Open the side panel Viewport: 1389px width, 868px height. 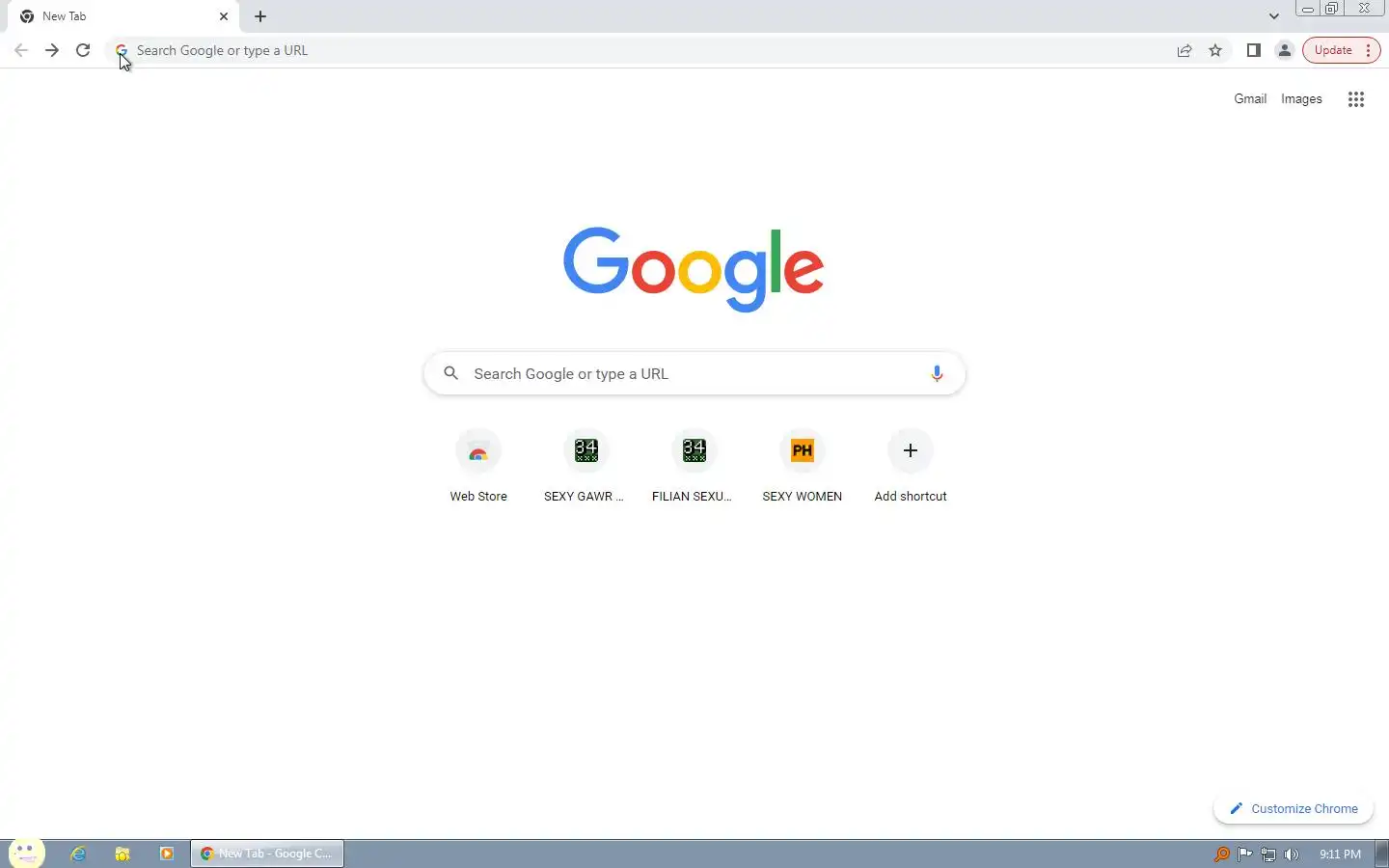click(x=1254, y=50)
